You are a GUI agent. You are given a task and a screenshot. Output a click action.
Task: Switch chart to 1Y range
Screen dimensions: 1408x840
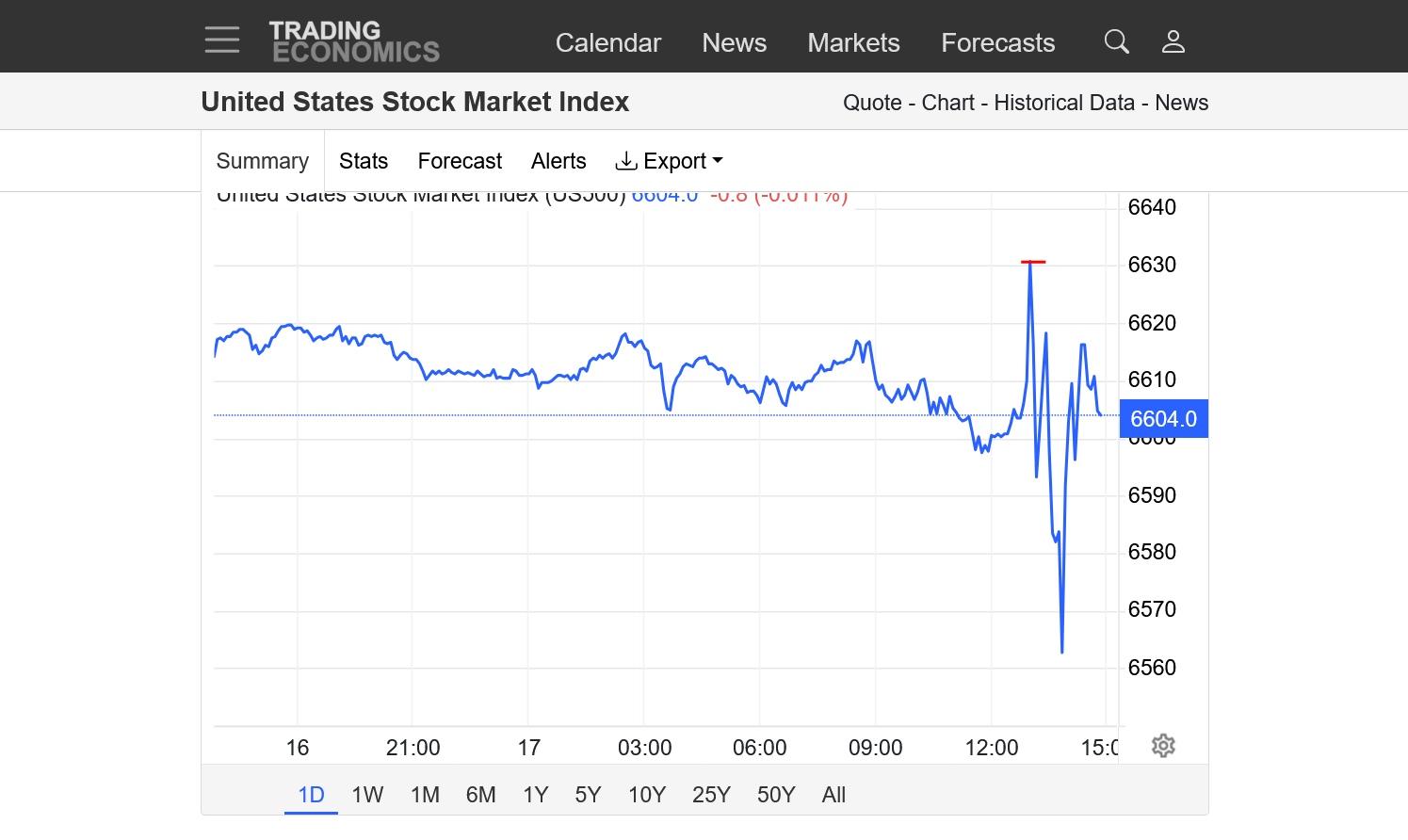tap(536, 795)
